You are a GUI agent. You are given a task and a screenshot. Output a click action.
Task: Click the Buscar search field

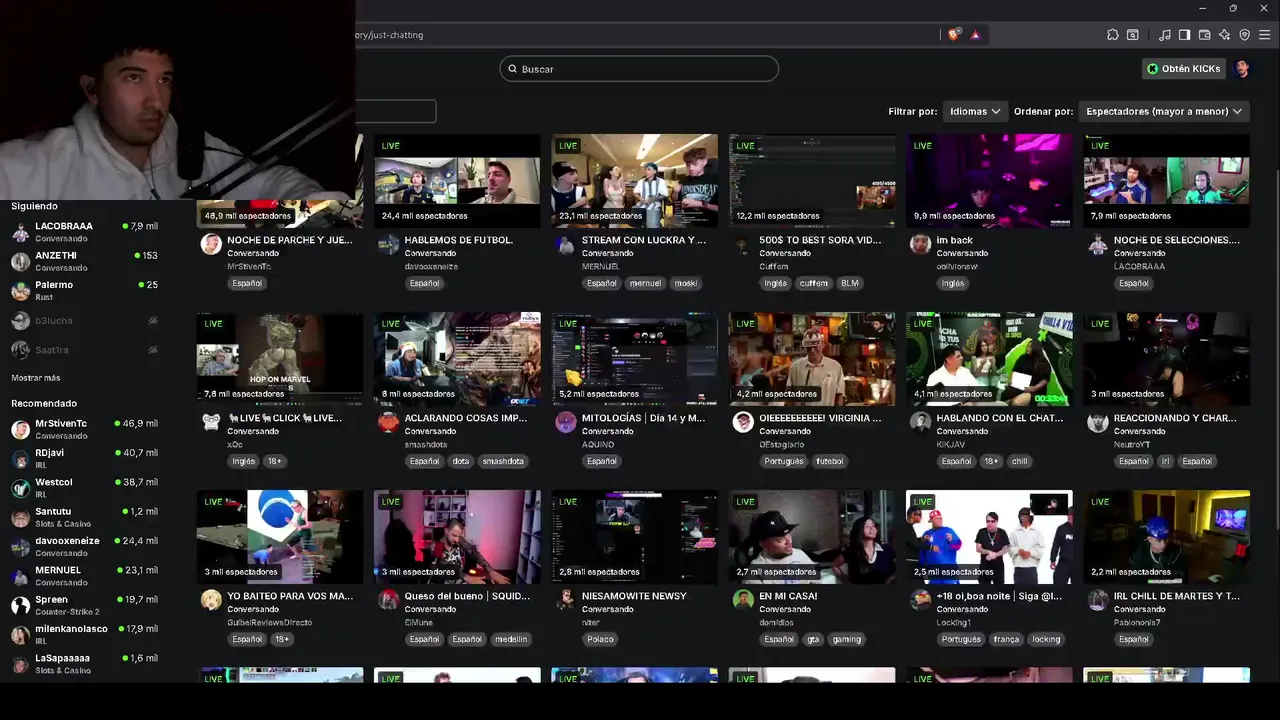point(639,69)
